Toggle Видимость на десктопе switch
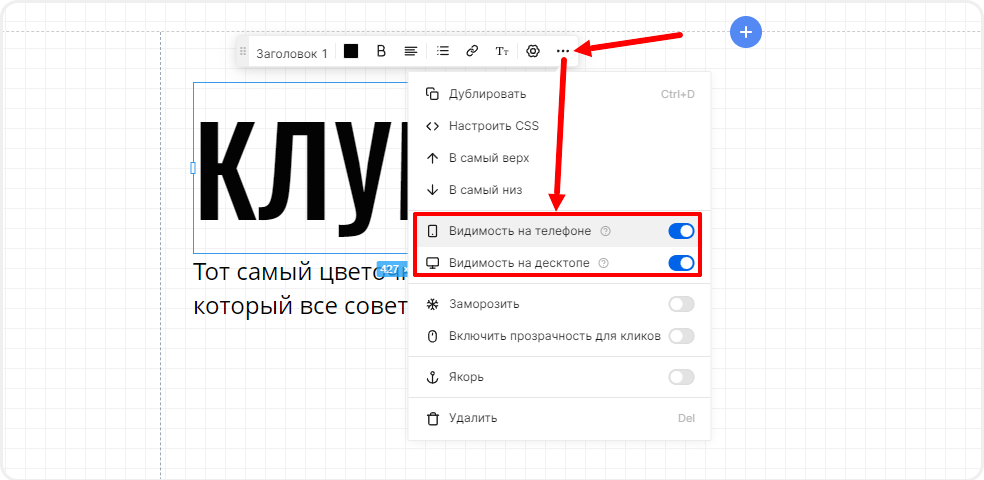This screenshot has width=984, height=480. click(682, 263)
